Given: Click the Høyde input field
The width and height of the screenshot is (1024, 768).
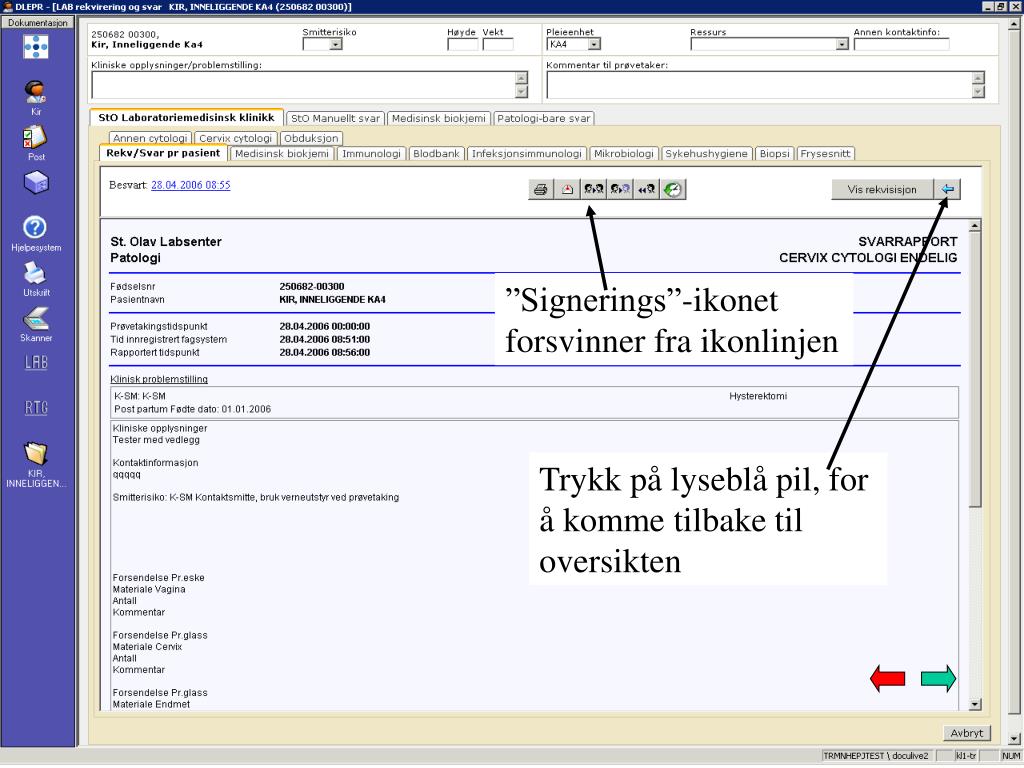Looking at the screenshot, I should pyautogui.click(x=462, y=44).
